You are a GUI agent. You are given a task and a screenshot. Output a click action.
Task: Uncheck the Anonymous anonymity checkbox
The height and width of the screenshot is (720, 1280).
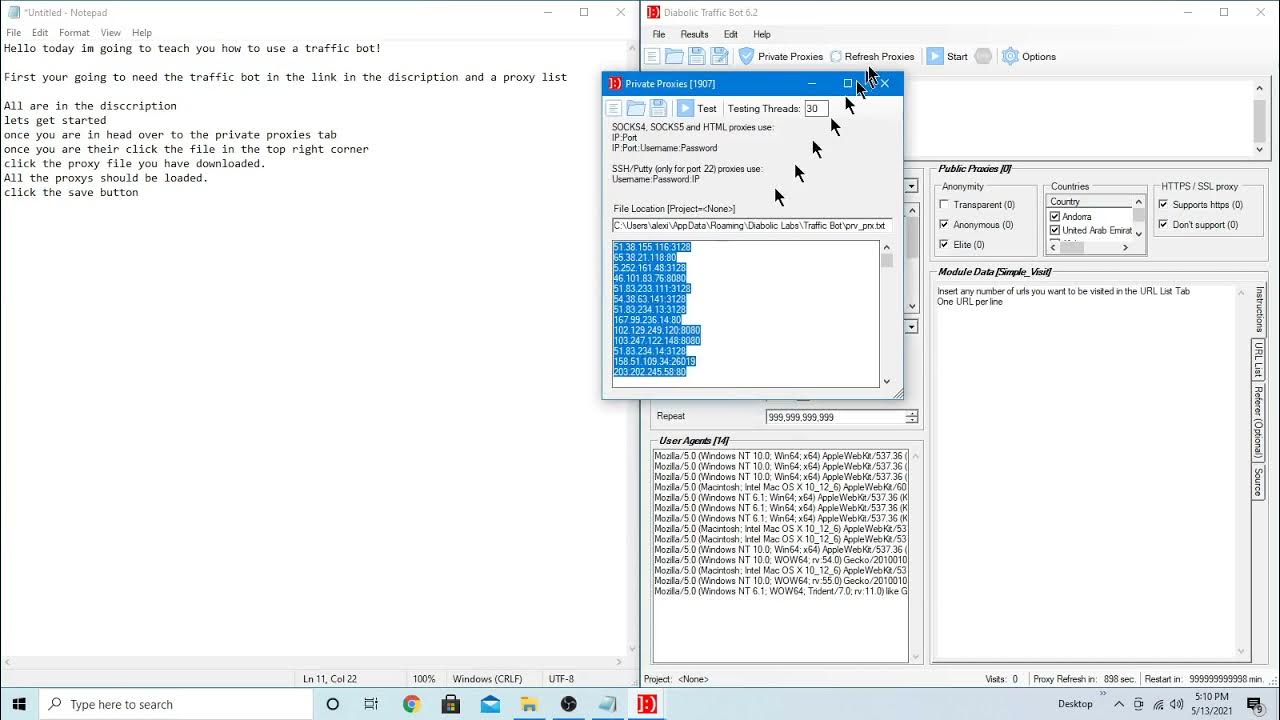(944, 224)
